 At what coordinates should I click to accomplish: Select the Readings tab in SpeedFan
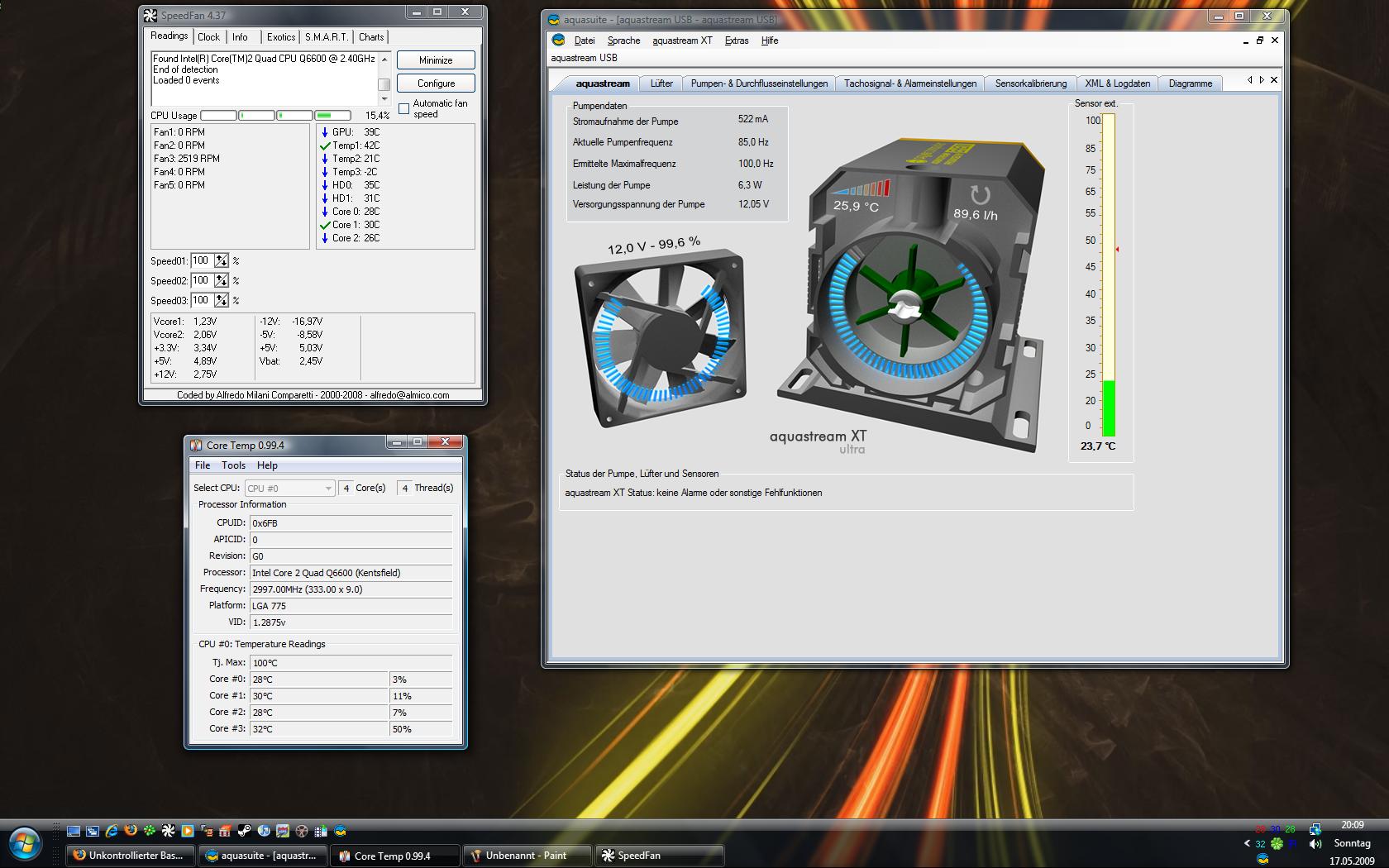coord(169,36)
